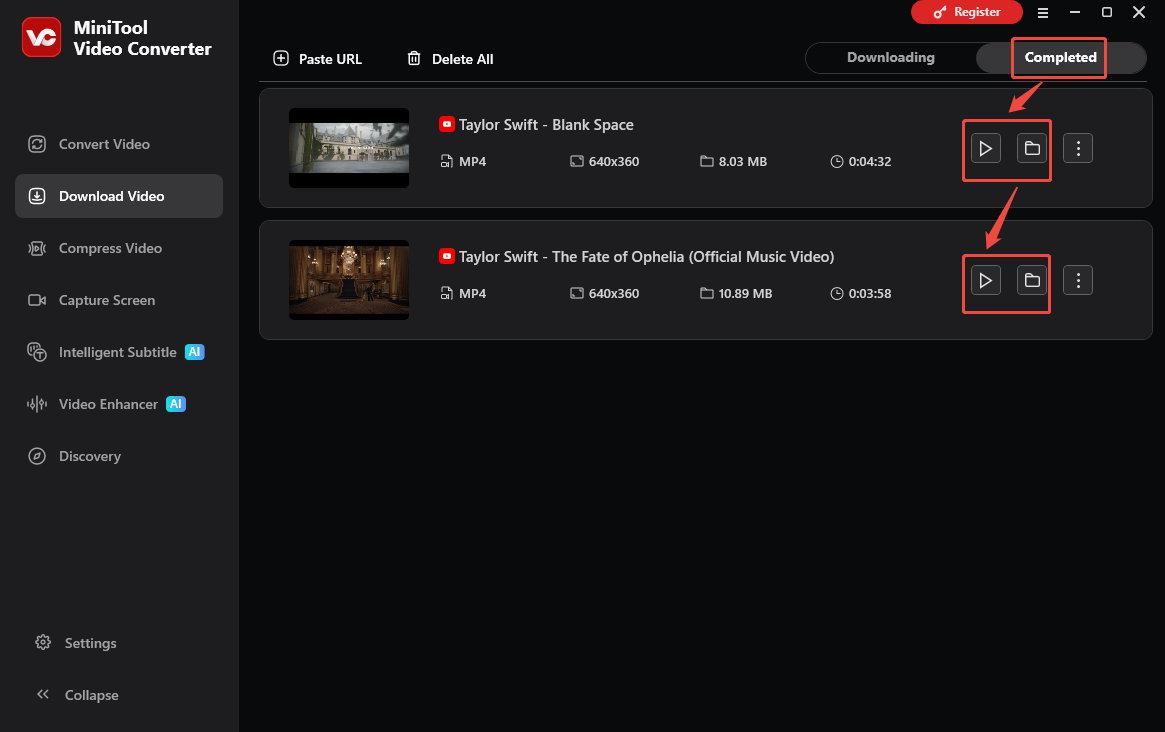Click YouTube icon beside Fate of Ophelia title
The image size is (1165, 732).
pos(447,256)
